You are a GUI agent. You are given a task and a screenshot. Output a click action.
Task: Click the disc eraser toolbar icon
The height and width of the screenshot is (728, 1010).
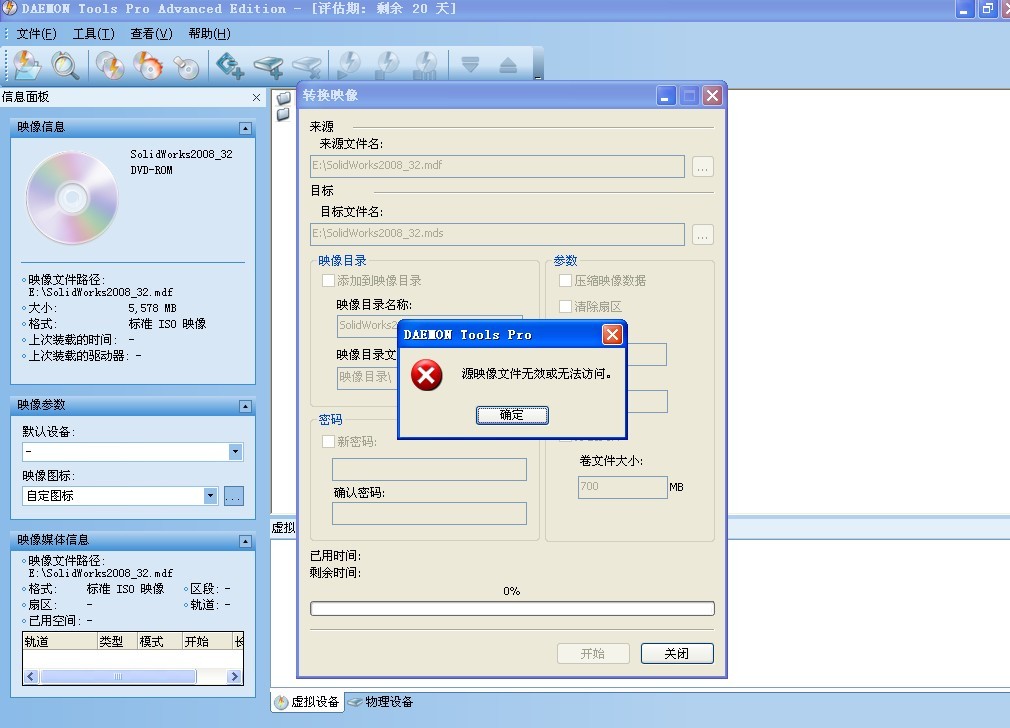(187, 65)
